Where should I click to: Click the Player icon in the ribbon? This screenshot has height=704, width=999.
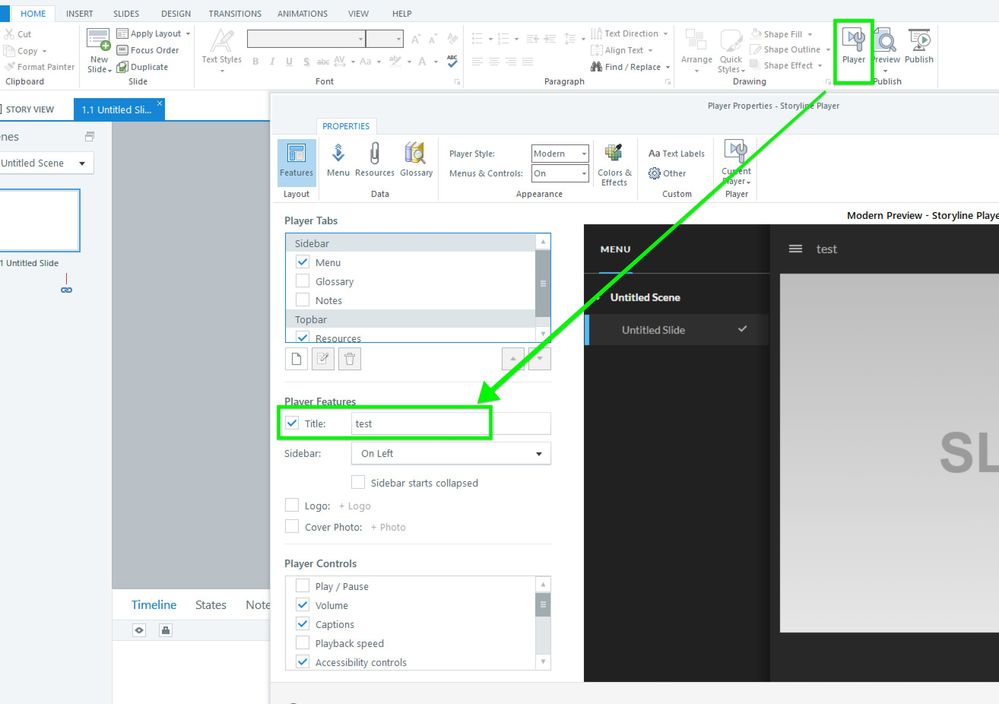tap(853, 45)
